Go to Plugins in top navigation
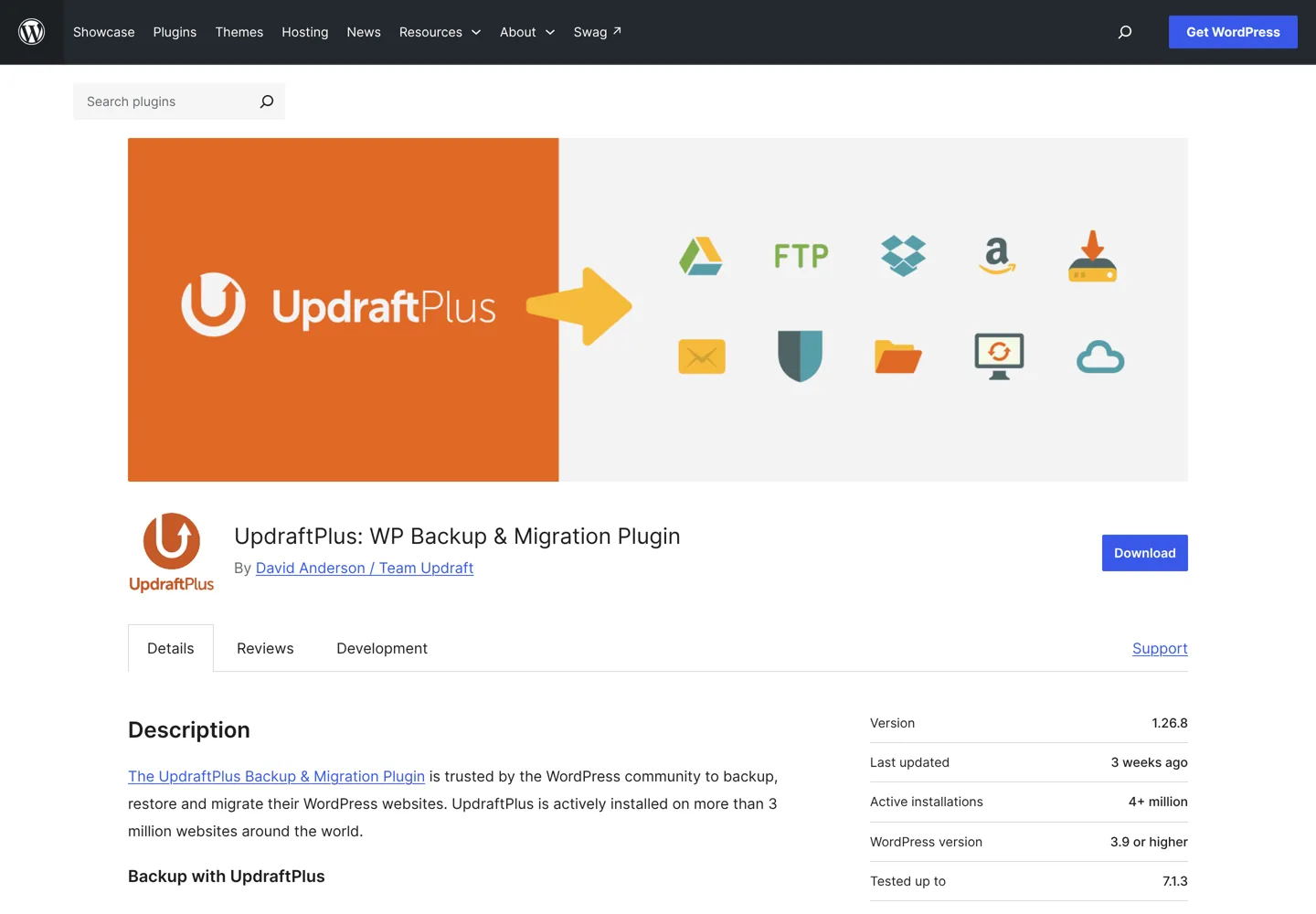The width and height of the screenshot is (1316, 914). [175, 32]
